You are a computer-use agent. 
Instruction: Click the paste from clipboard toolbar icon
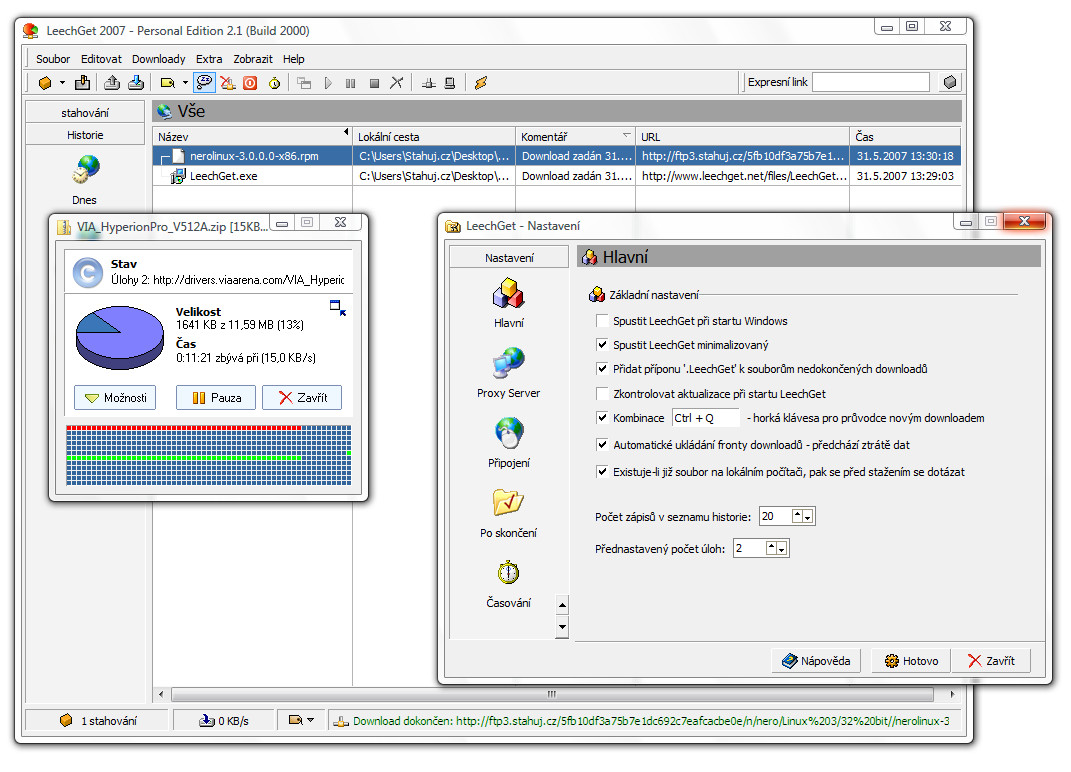[82, 83]
